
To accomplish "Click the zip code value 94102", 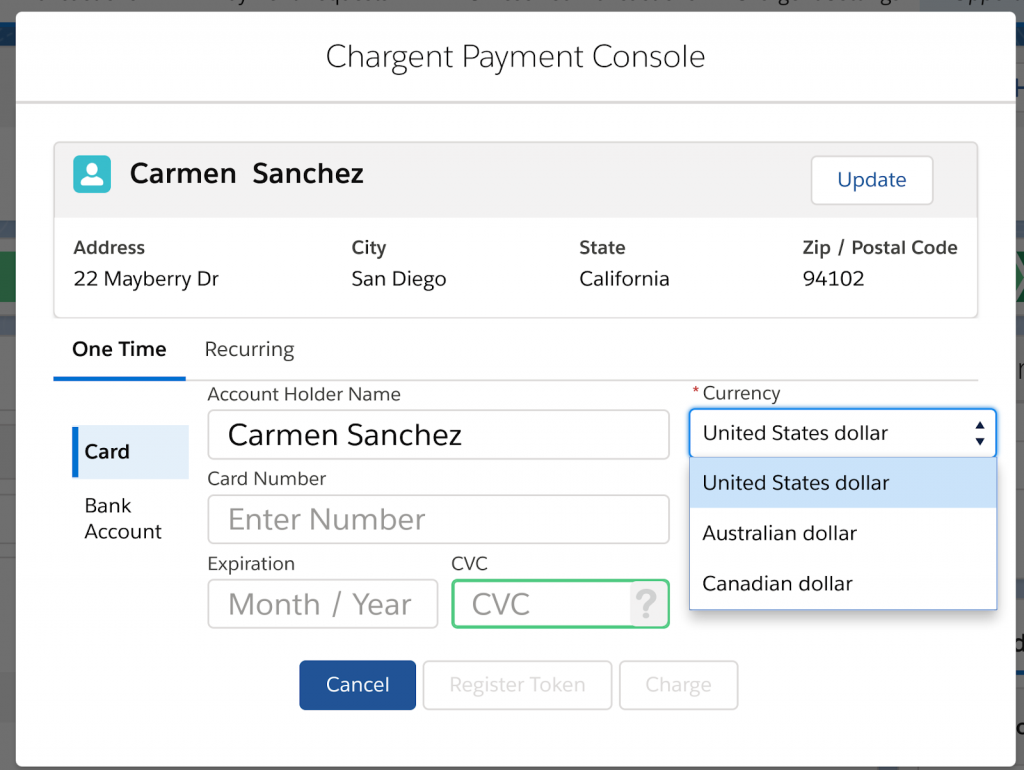I will tap(833, 279).
